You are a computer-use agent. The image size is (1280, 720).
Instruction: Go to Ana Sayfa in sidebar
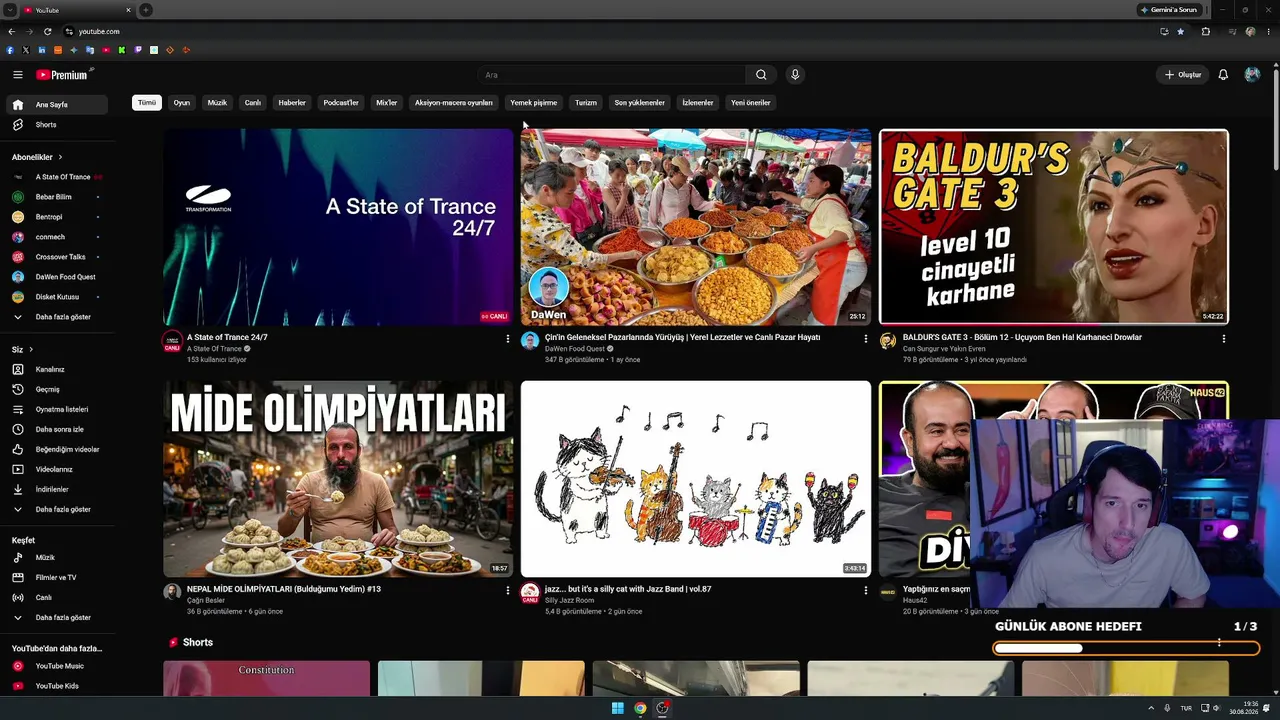tap(57, 105)
